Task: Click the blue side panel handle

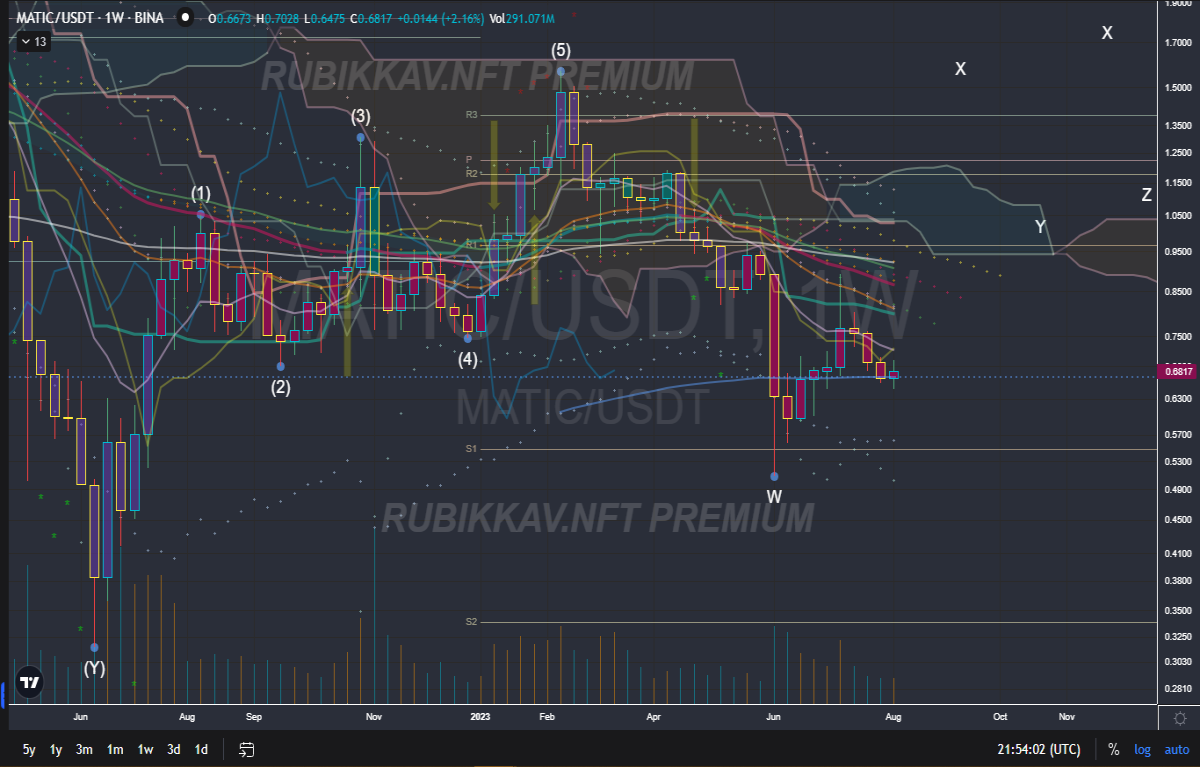Action: pos(3,690)
